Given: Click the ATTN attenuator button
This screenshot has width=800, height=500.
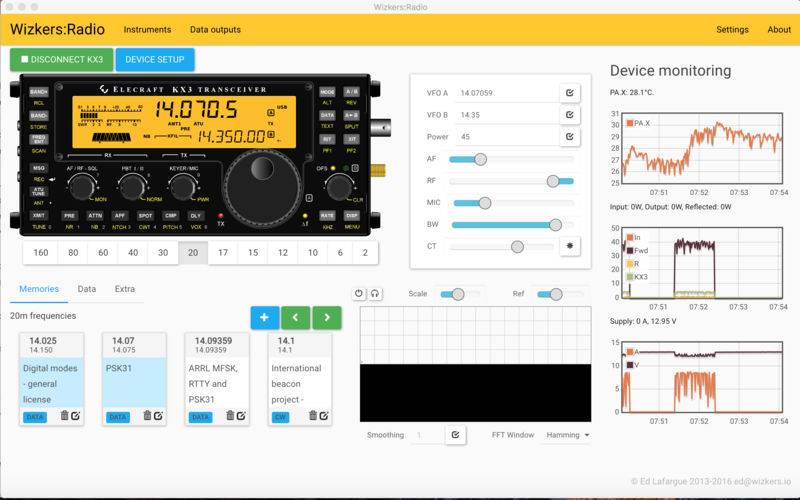Looking at the screenshot, I should (x=95, y=216).
